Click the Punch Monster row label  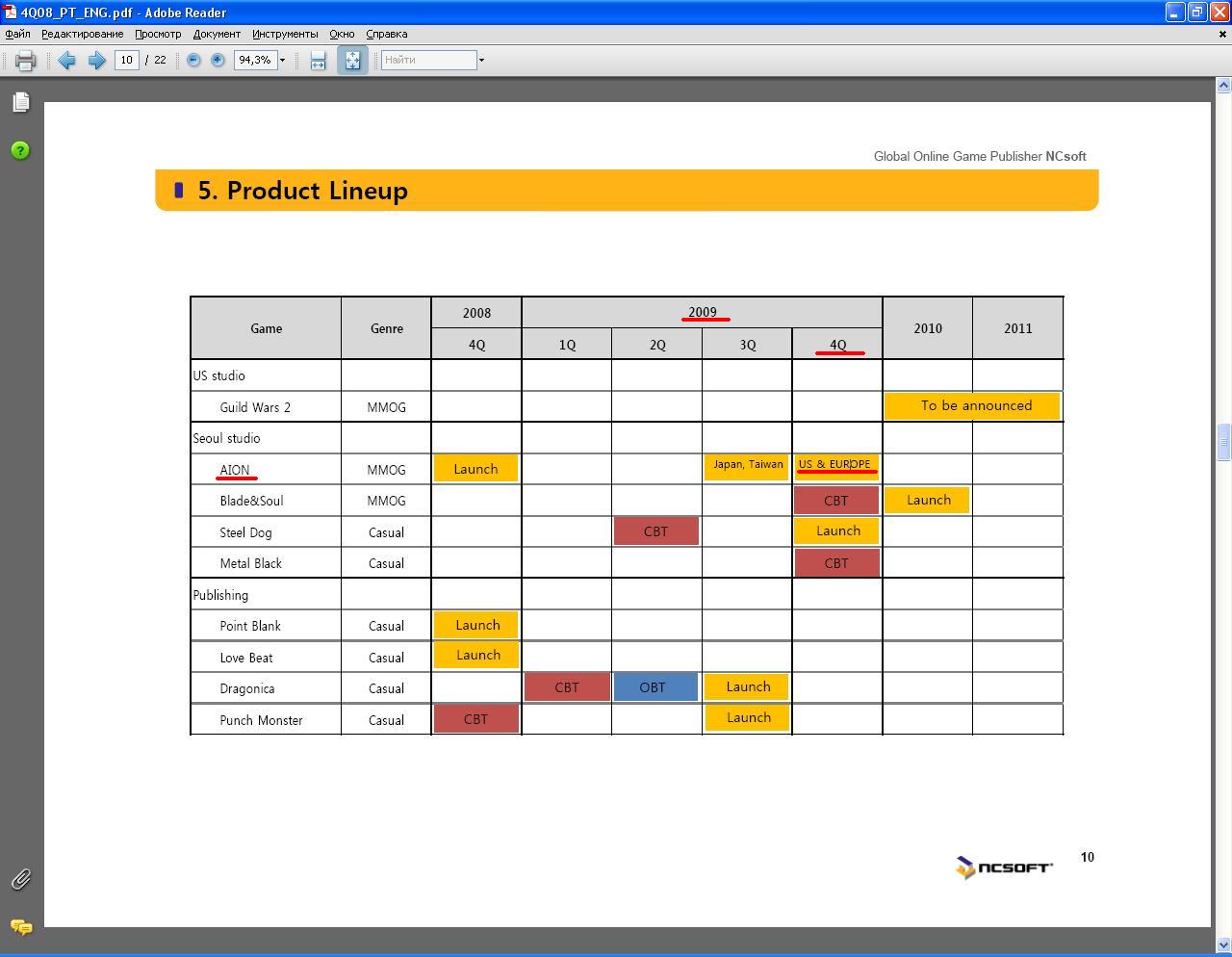261,720
